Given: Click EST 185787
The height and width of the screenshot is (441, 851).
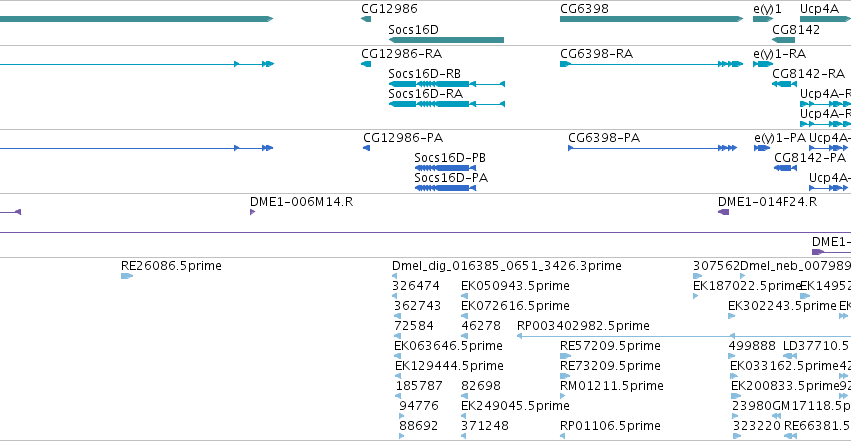Looking at the screenshot, I should click(419, 386).
